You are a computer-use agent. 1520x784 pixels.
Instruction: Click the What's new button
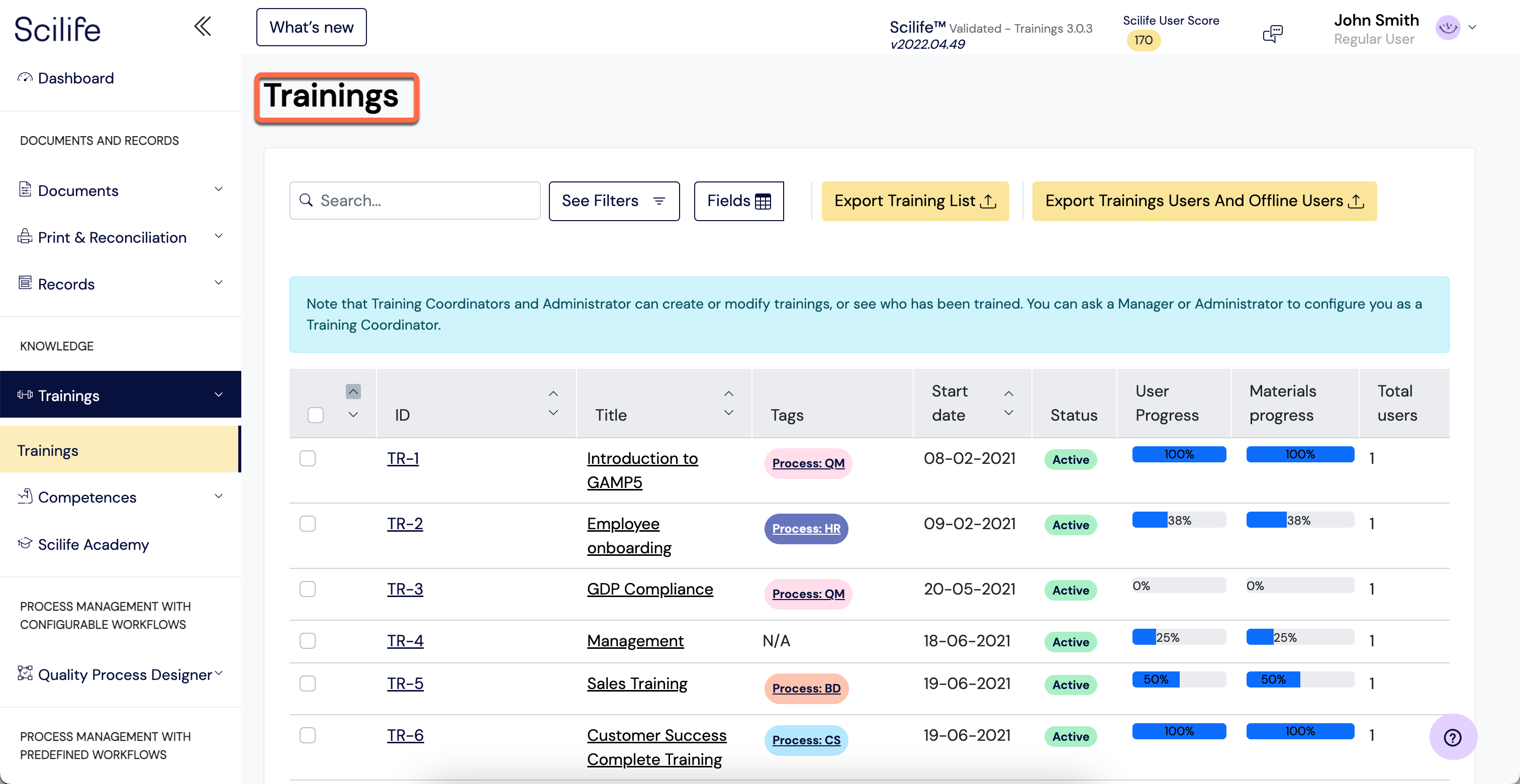point(311,27)
